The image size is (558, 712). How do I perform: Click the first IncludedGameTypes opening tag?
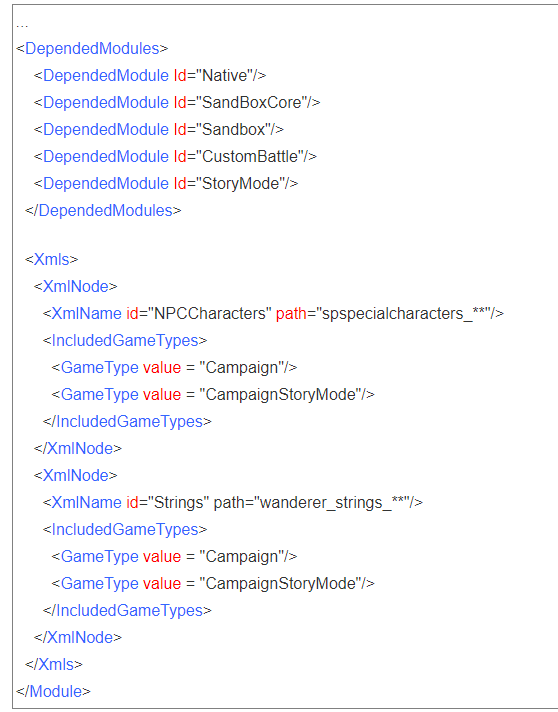tap(125, 341)
